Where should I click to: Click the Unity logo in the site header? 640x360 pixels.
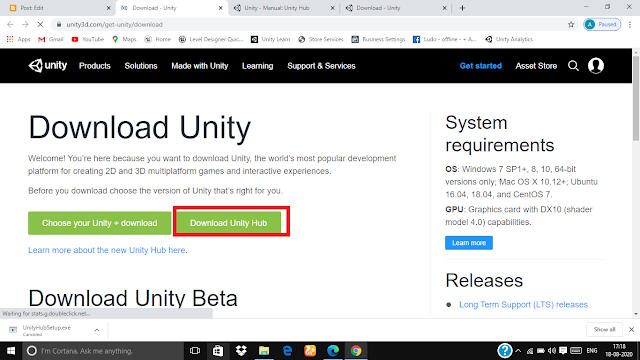click(x=47, y=65)
